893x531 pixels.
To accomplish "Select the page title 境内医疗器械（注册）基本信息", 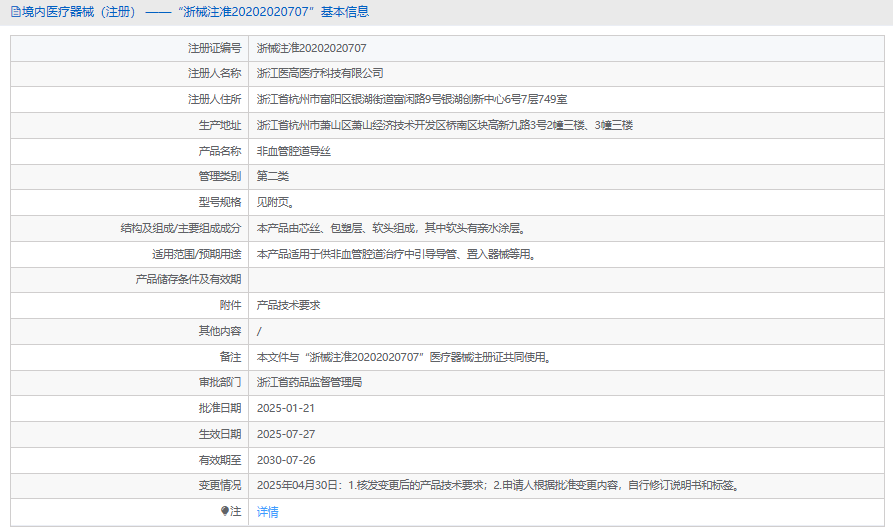I will pyautogui.click(x=195, y=11).
